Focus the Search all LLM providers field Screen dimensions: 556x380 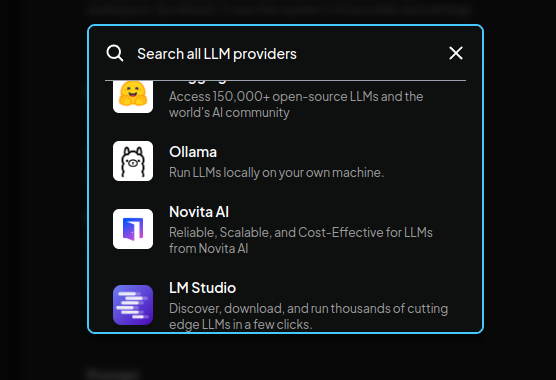click(x=285, y=54)
